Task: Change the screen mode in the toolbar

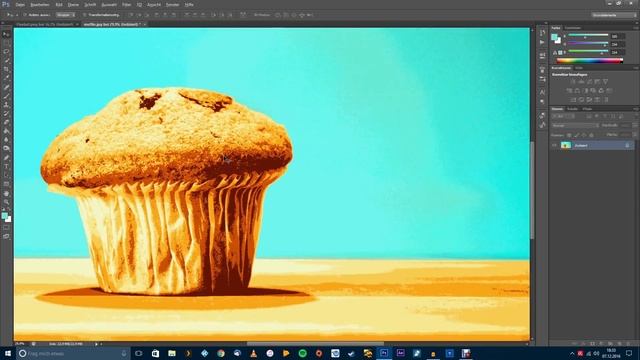Action: [x=7, y=236]
